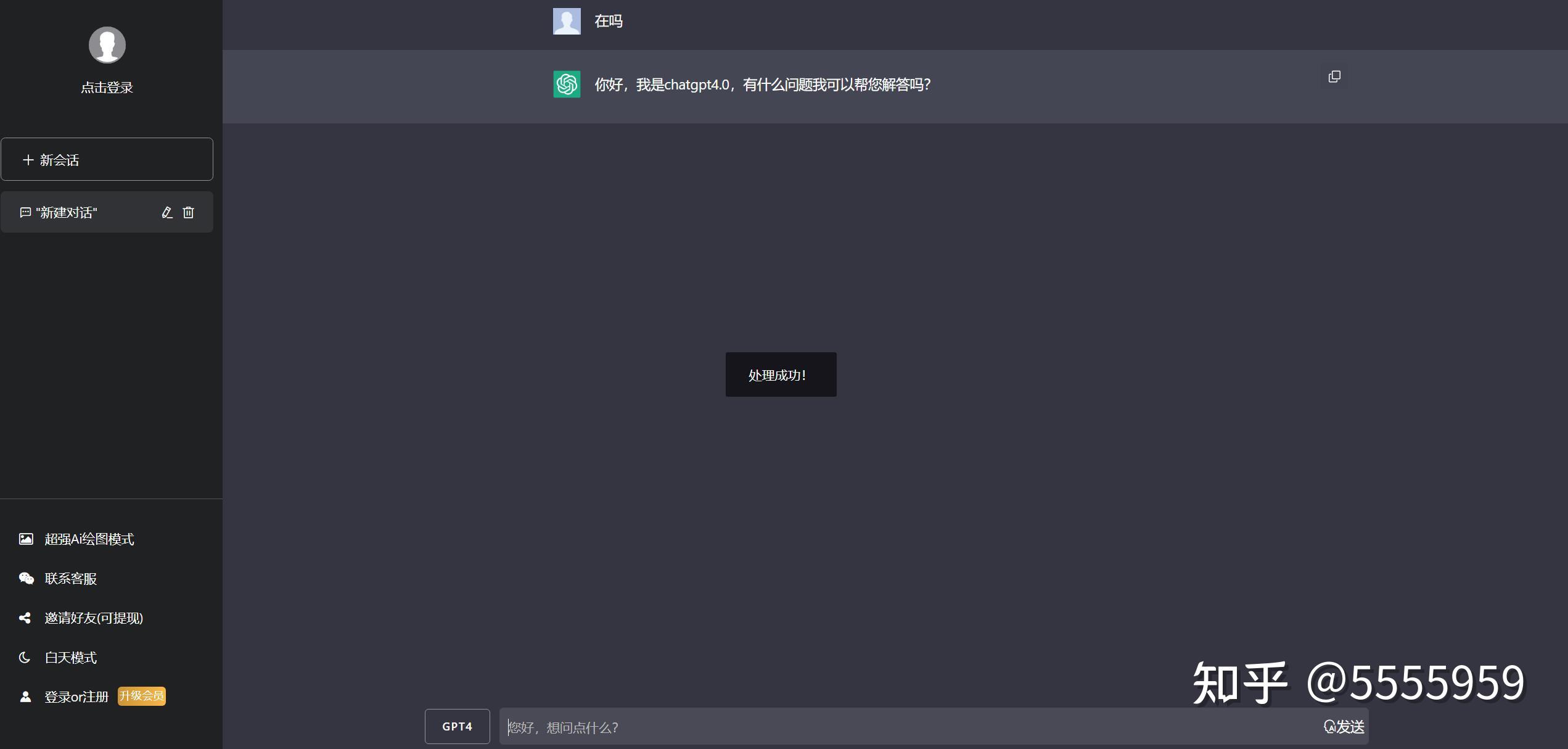Start a new chat with 新会话 button

[107, 159]
